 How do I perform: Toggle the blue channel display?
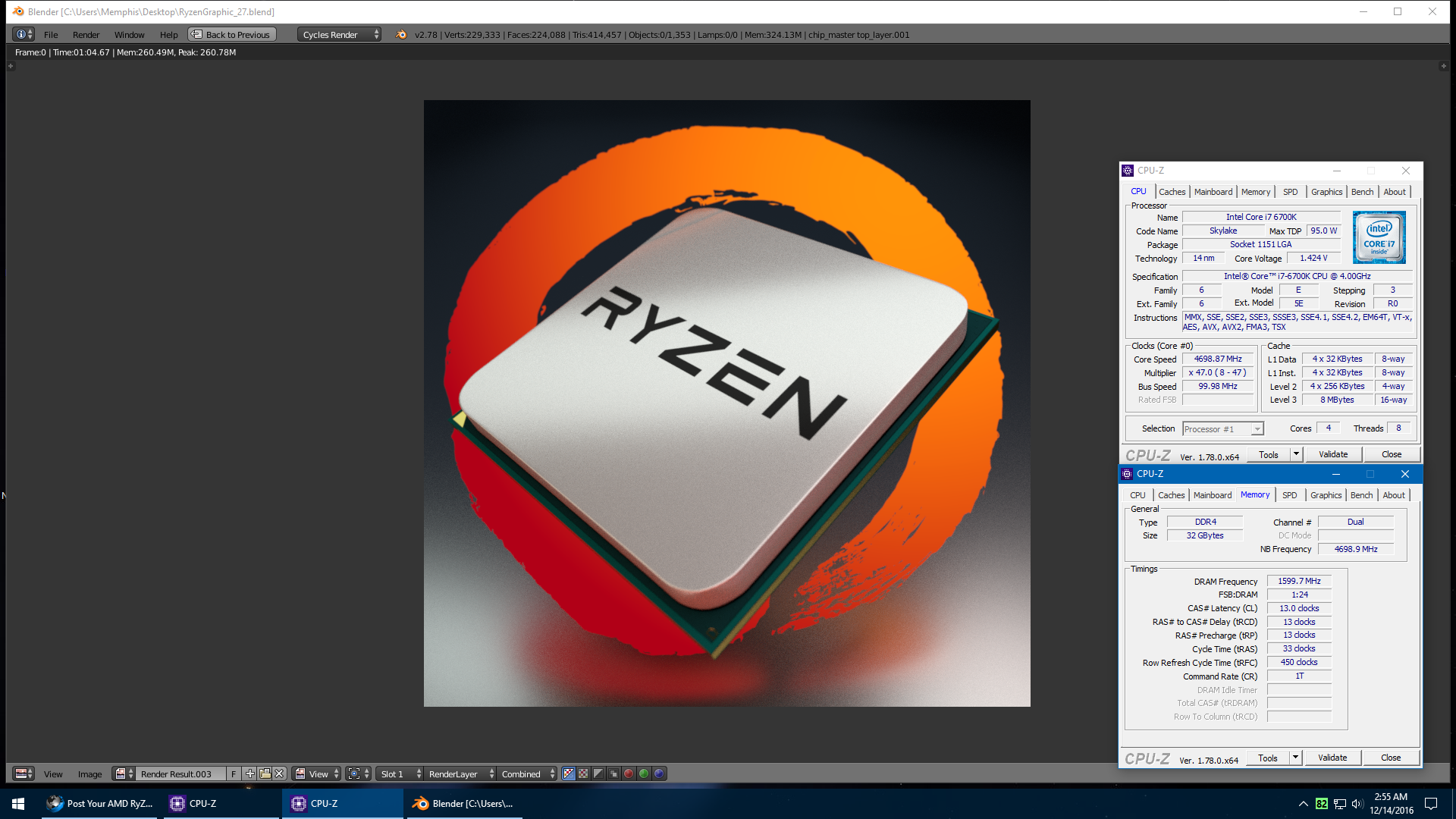(659, 773)
